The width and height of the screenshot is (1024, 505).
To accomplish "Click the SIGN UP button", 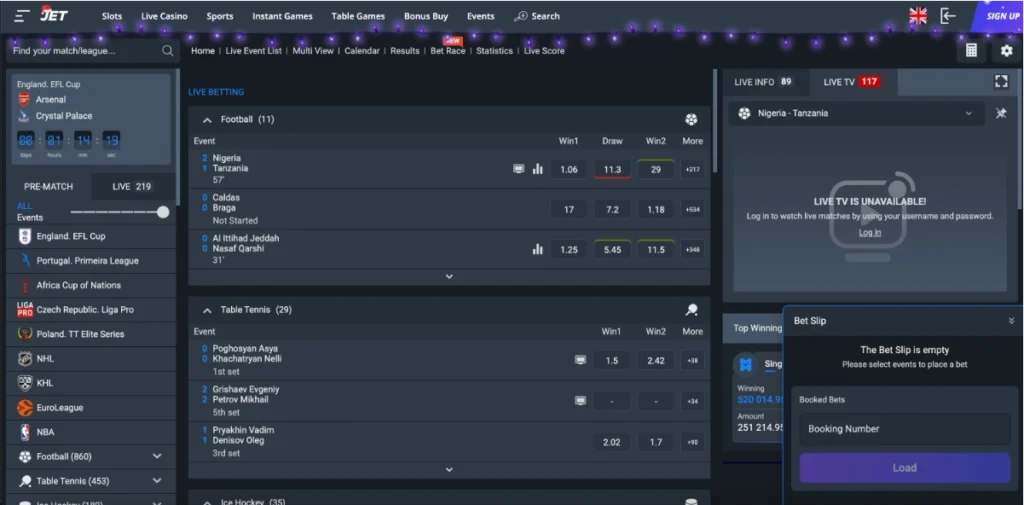I will click(999, 16).
